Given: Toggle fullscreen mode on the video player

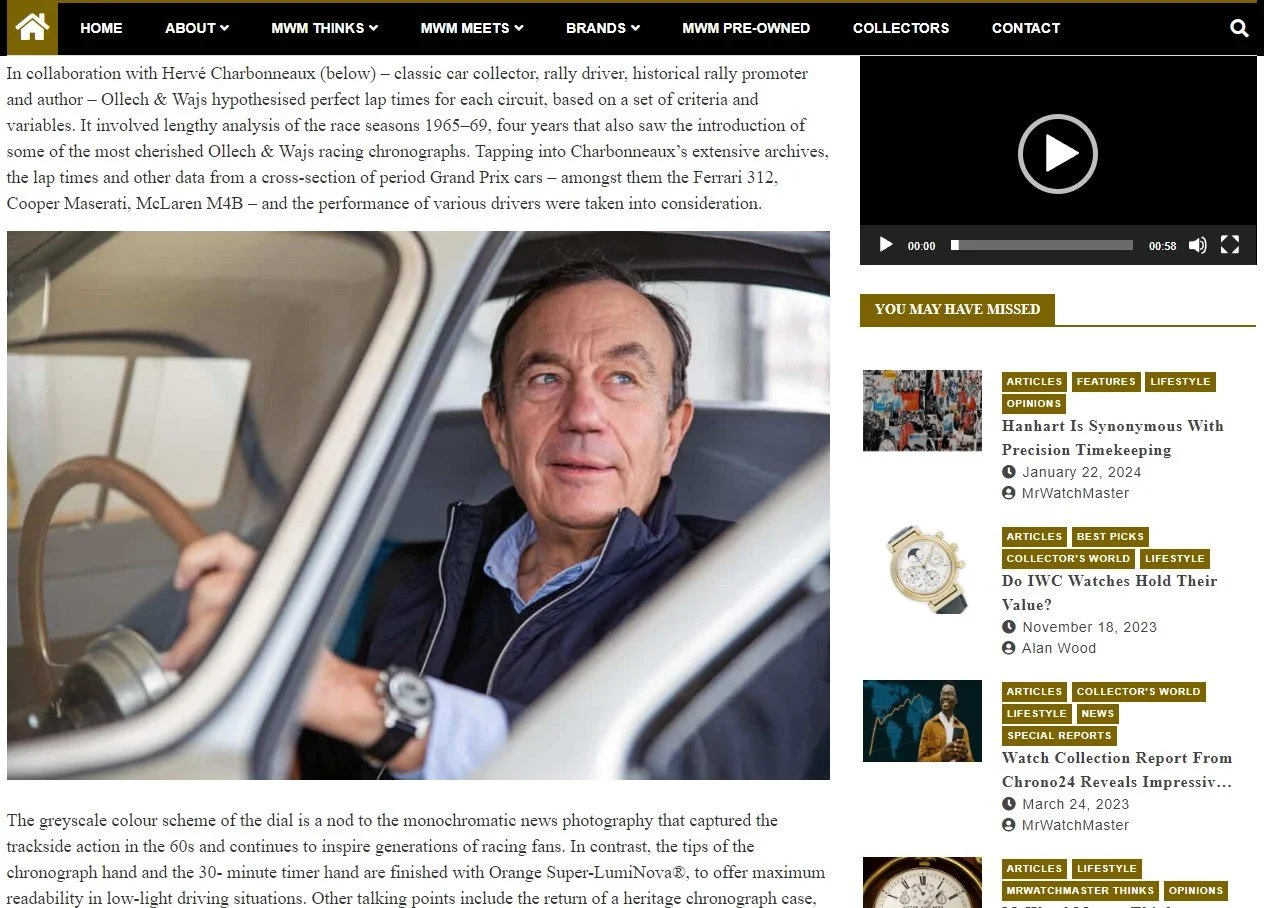Looking at the screenshot, I should pos(1230,245).
